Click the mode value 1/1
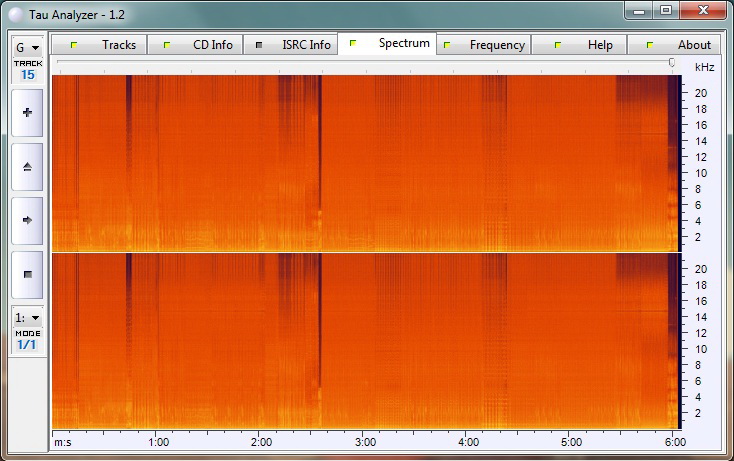The width and height of the screenshot is (734, 461). click(x=27, y=345)
